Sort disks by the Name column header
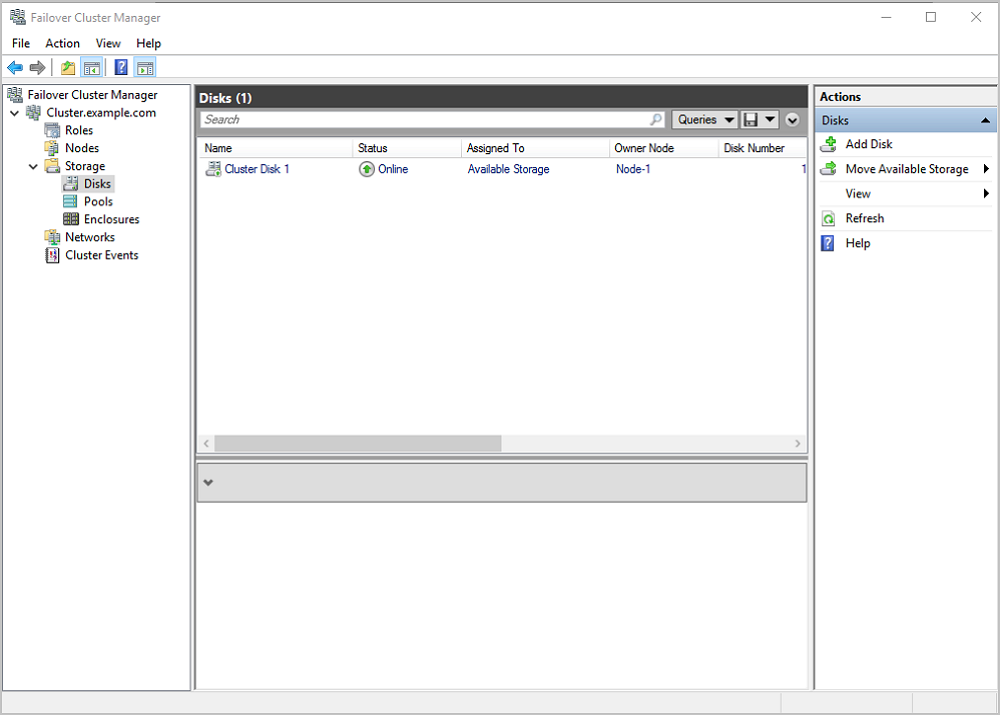The width and height of the screenshot is (1000, 715). pos(275,148)
